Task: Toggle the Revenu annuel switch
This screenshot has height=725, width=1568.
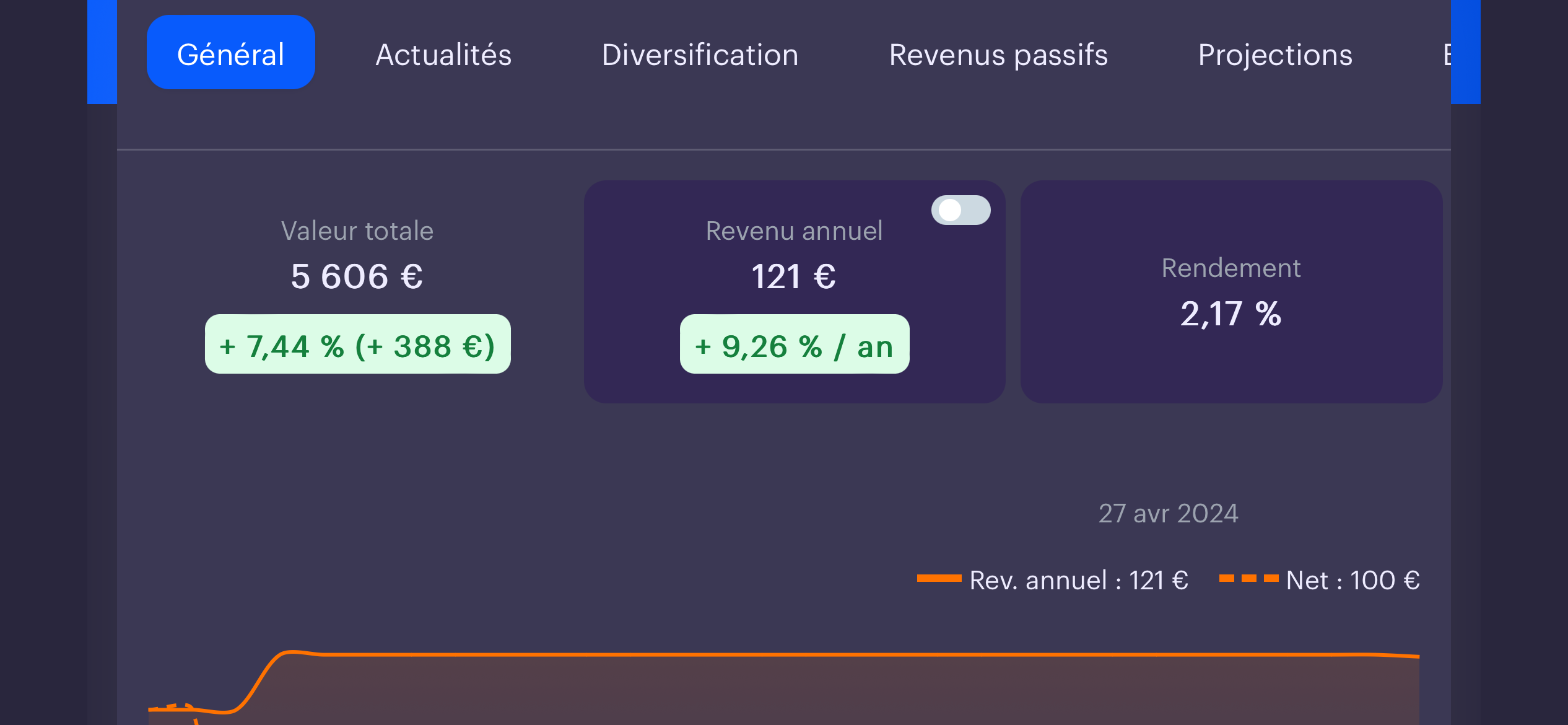Action: [x=960, y=210]
